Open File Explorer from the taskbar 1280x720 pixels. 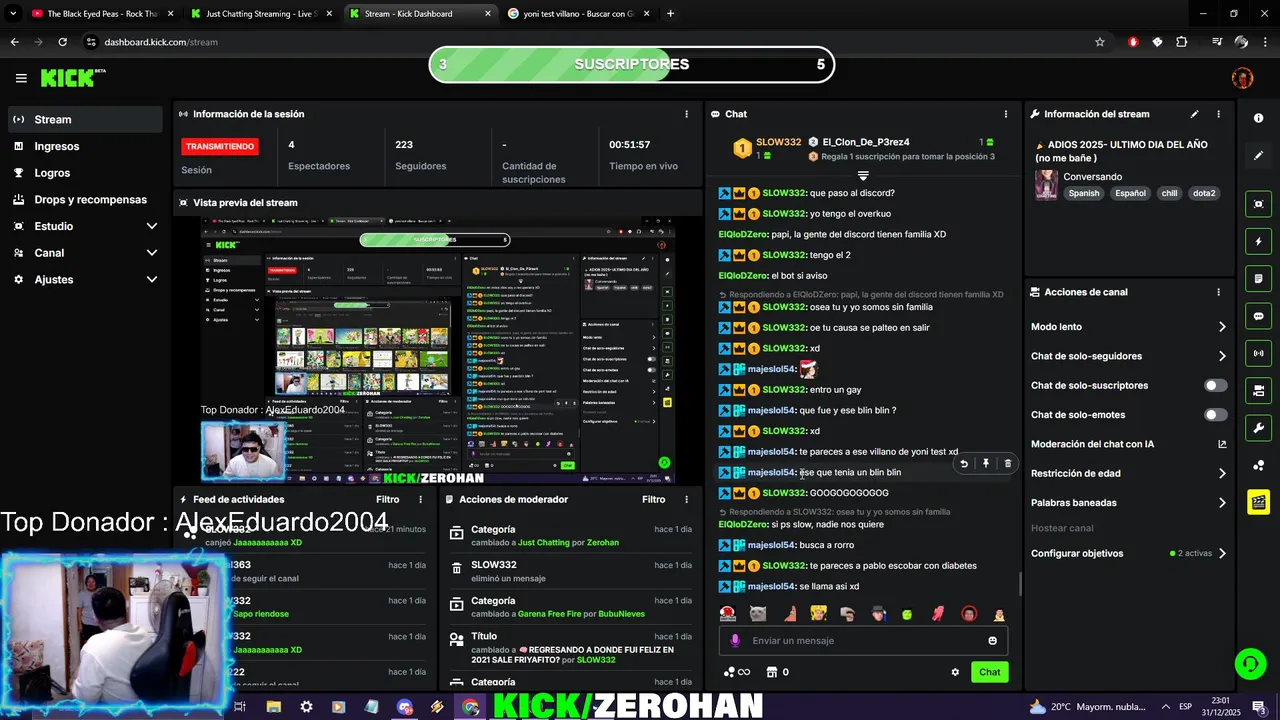tap(273, 706)
